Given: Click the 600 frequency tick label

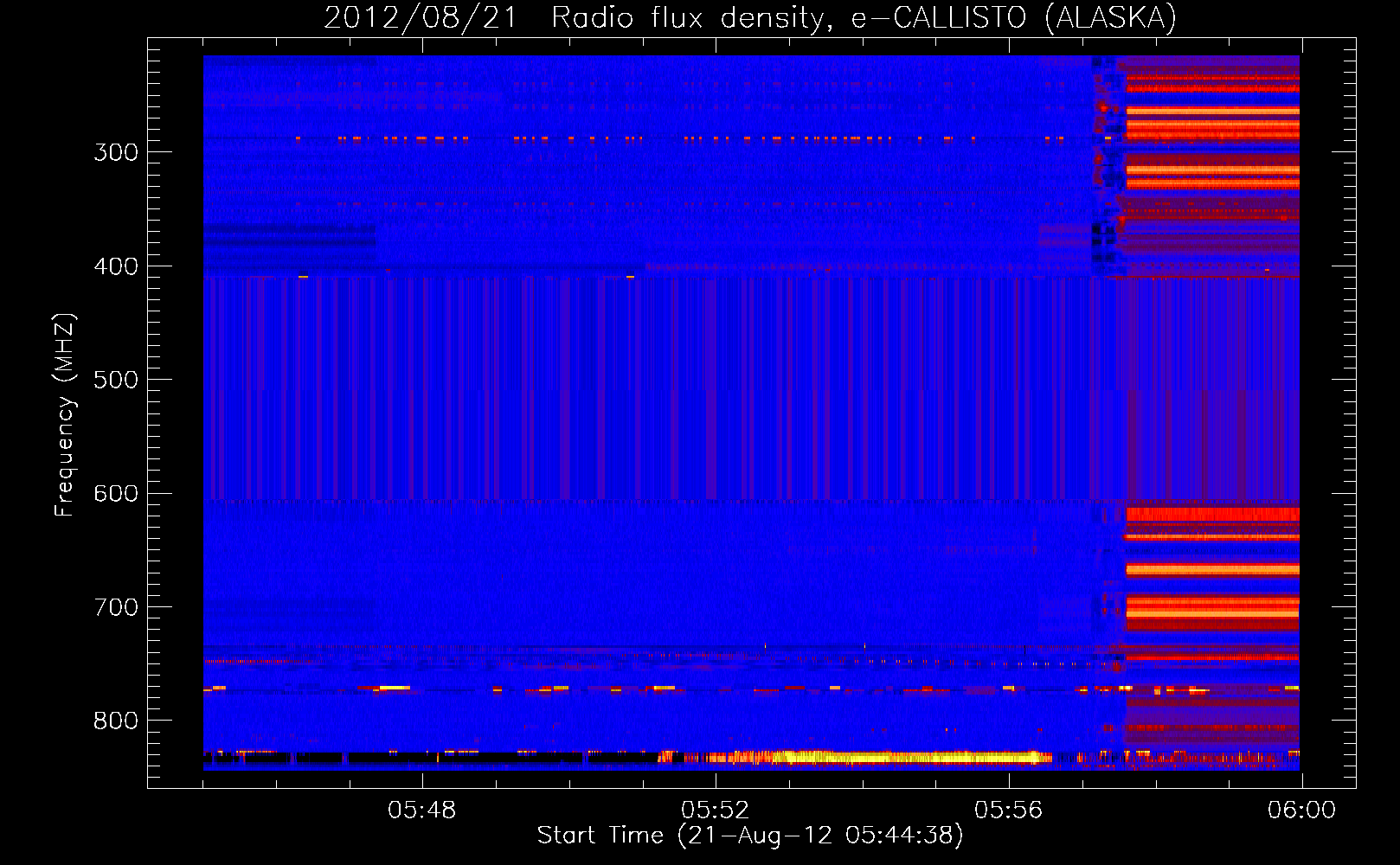Looking at the screenshot, I should [116, 494].
